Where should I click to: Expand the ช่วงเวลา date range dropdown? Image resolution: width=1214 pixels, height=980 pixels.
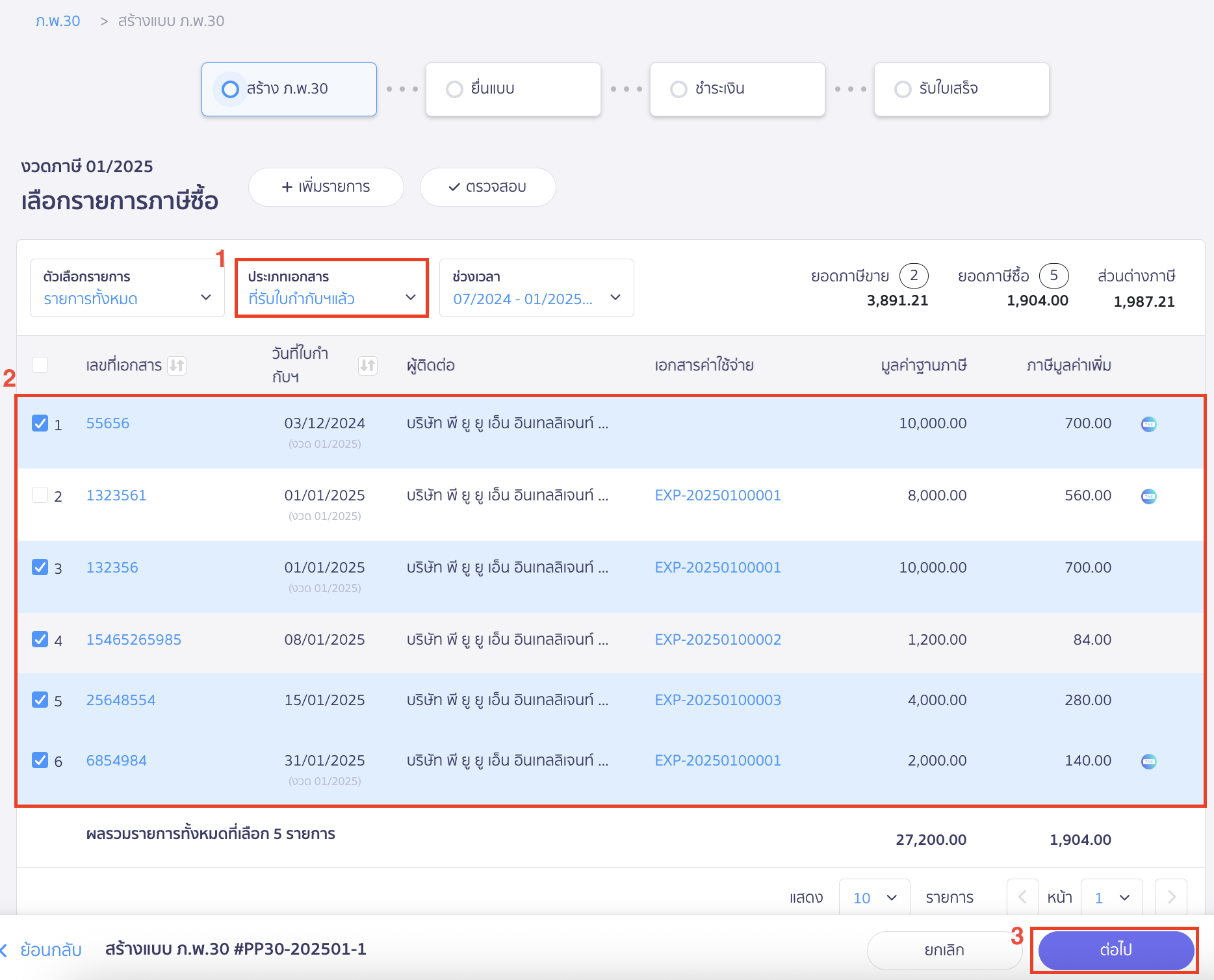click(536, 288)
